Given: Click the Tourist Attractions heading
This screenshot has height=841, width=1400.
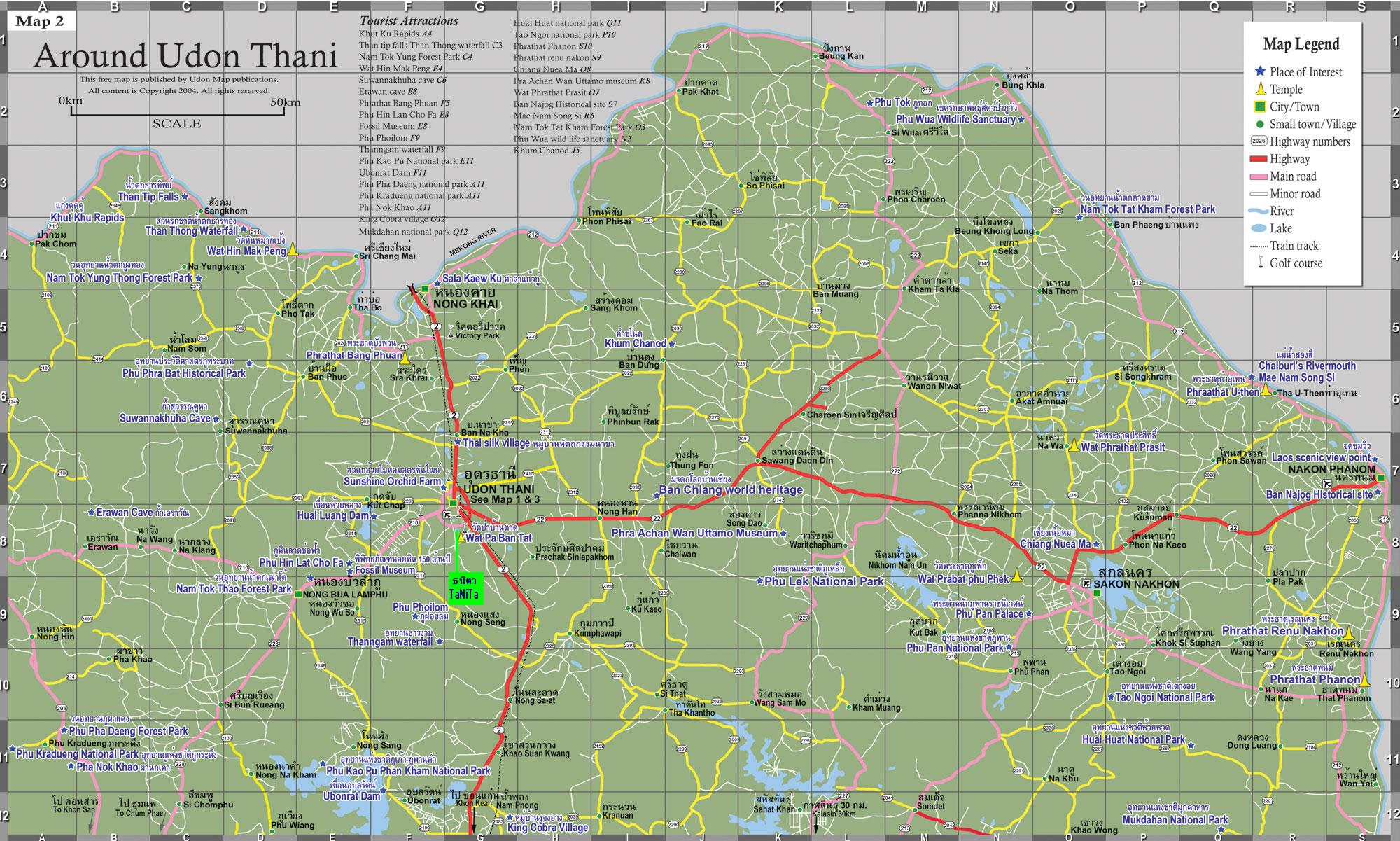Looking at the screenshot, I should 407,20.
